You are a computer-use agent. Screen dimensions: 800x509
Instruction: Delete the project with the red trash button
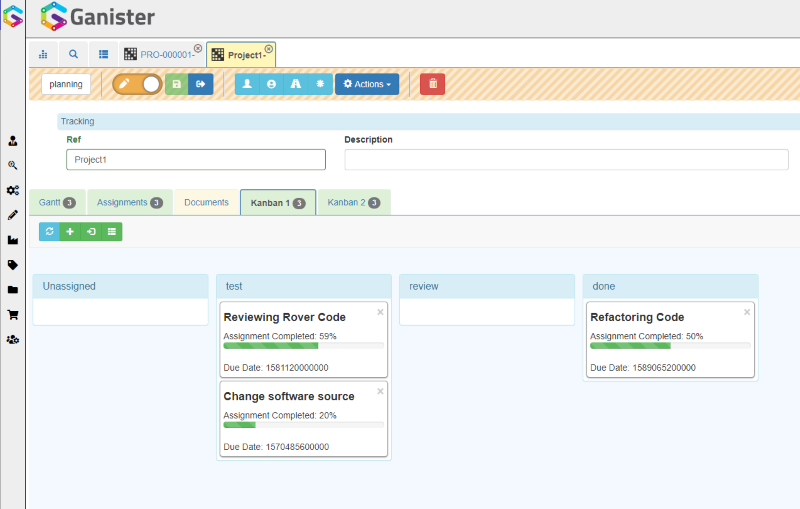tap(433, 84)
